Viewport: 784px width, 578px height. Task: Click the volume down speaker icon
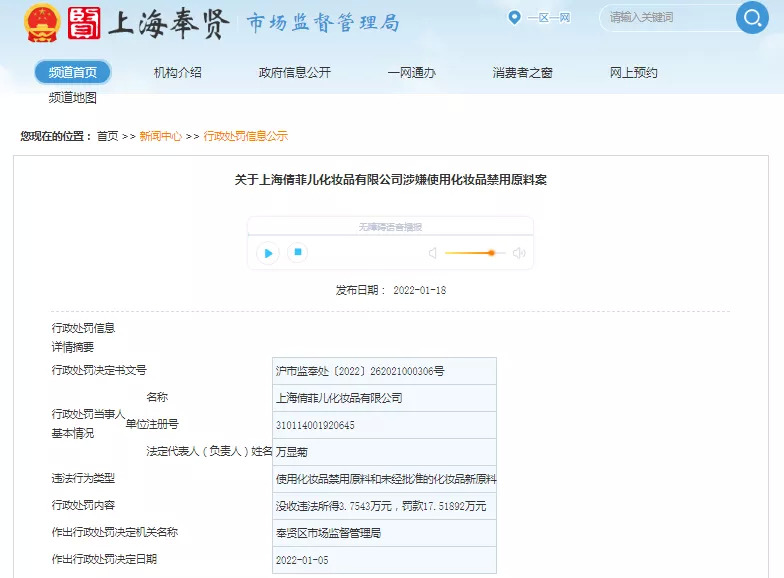pos(433,253)
